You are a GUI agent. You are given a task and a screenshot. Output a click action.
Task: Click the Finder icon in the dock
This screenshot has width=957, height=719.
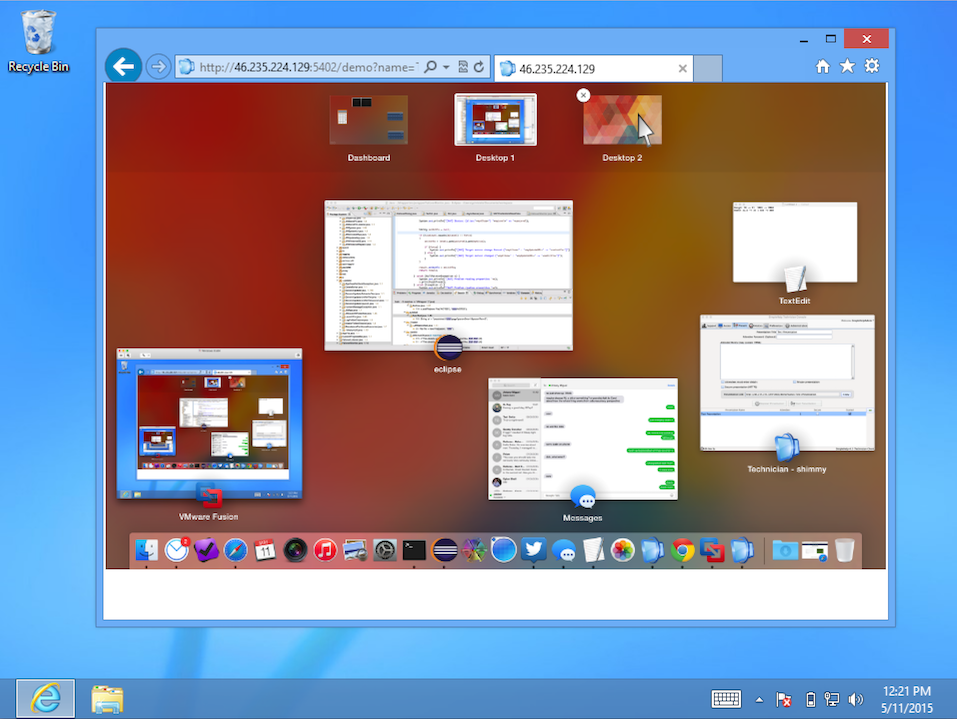click(148, 550)
